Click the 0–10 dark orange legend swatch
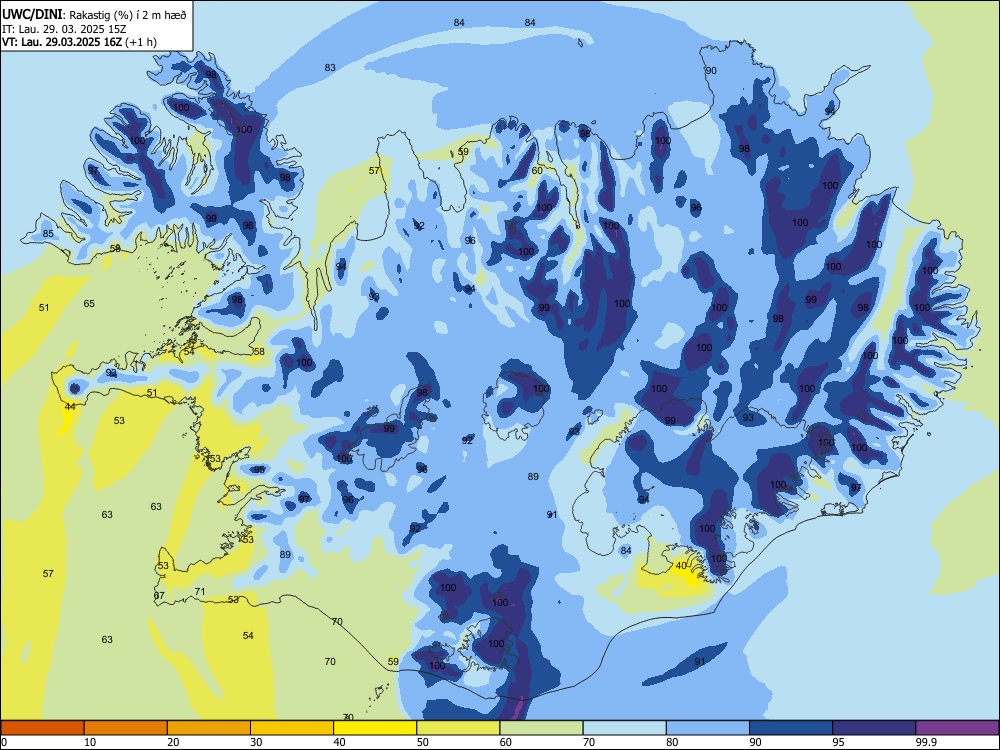 click(x=42, y=728)
